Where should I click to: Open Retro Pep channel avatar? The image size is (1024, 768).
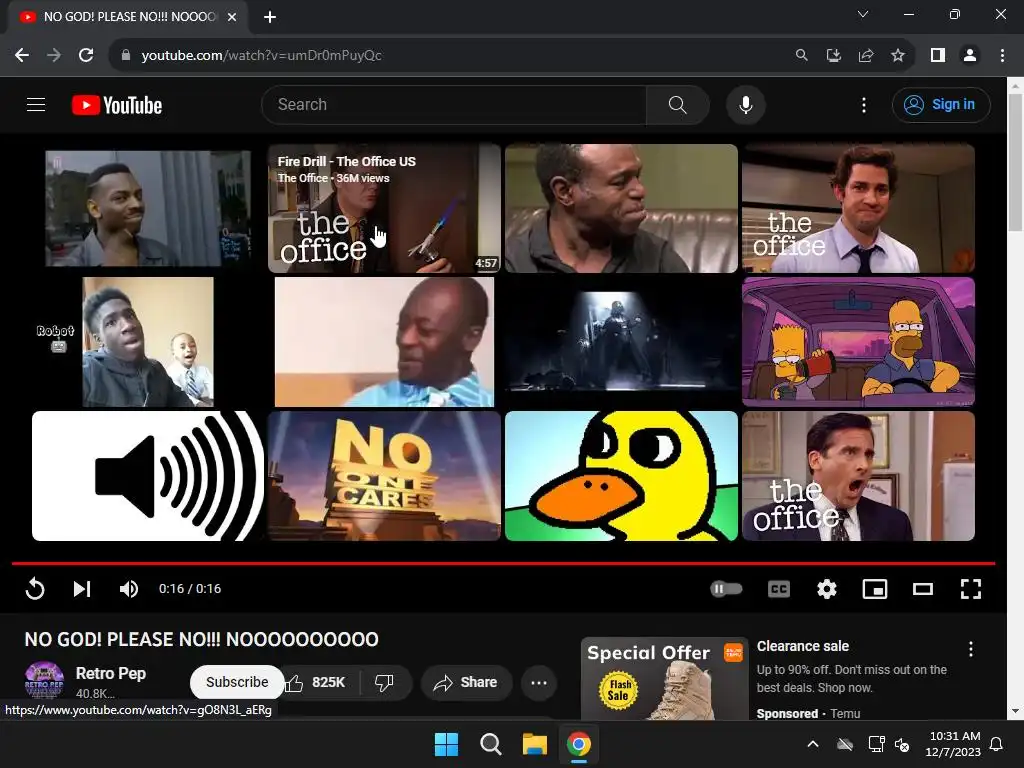[44, 680]
